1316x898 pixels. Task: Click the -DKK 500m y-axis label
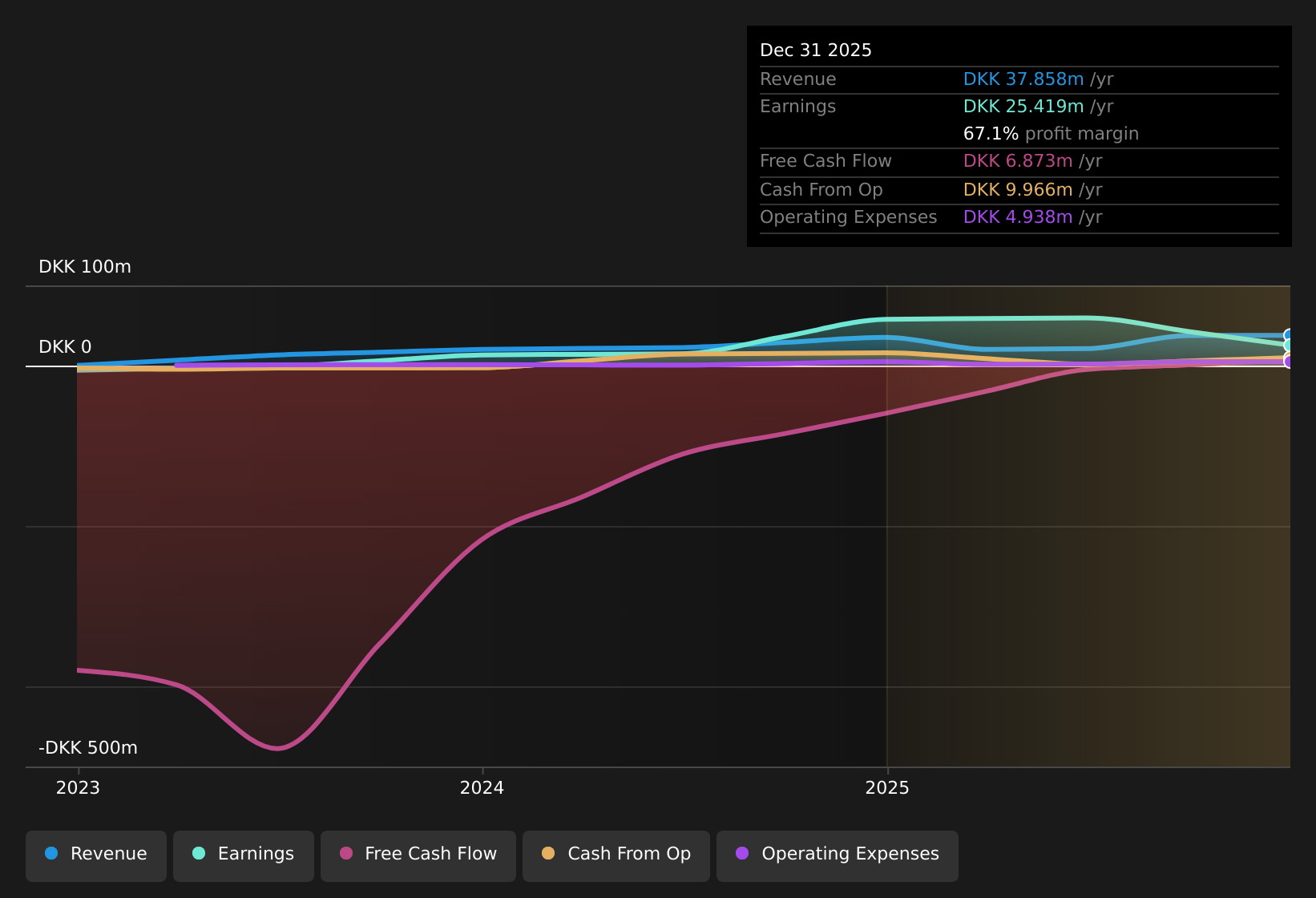tap(88, 748)
